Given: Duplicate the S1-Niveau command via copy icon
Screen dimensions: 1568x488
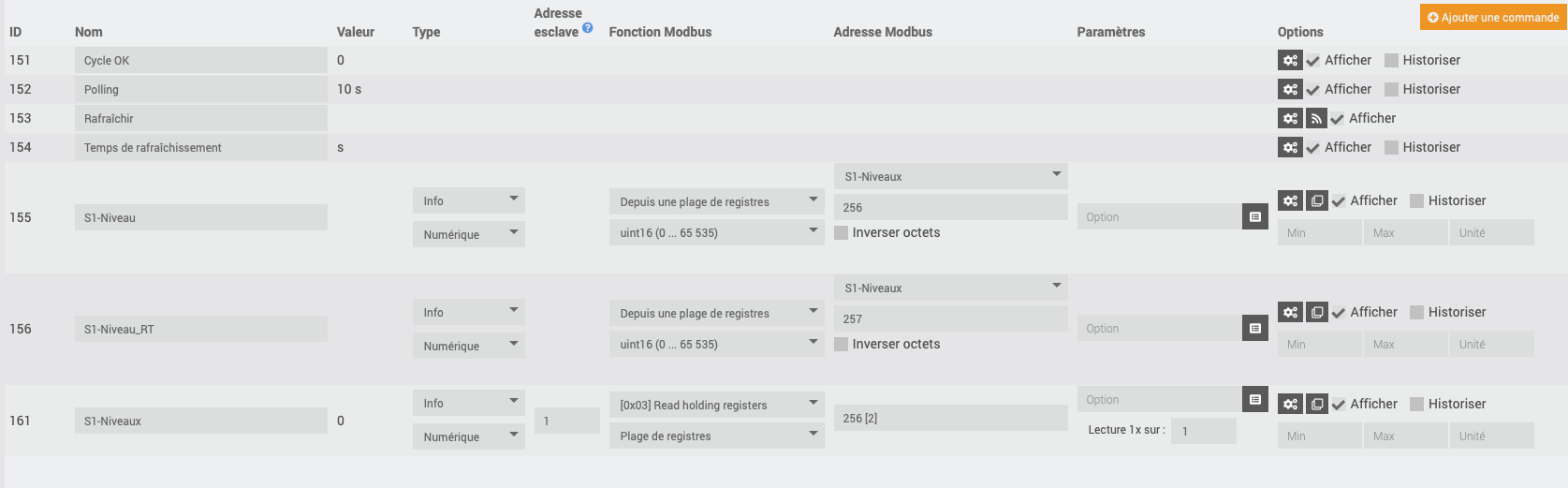Looking at the screenshot, I should coord(1316,200).
